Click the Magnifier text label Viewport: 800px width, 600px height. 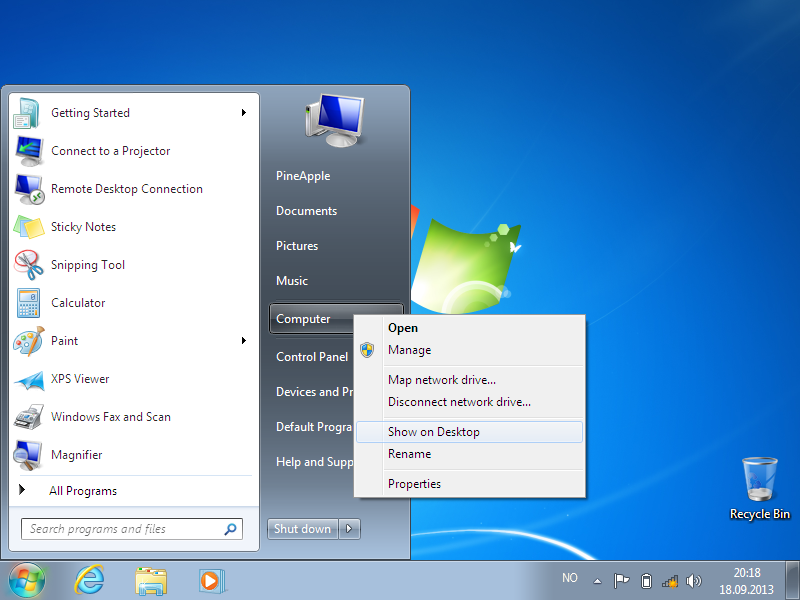point(77,455)
